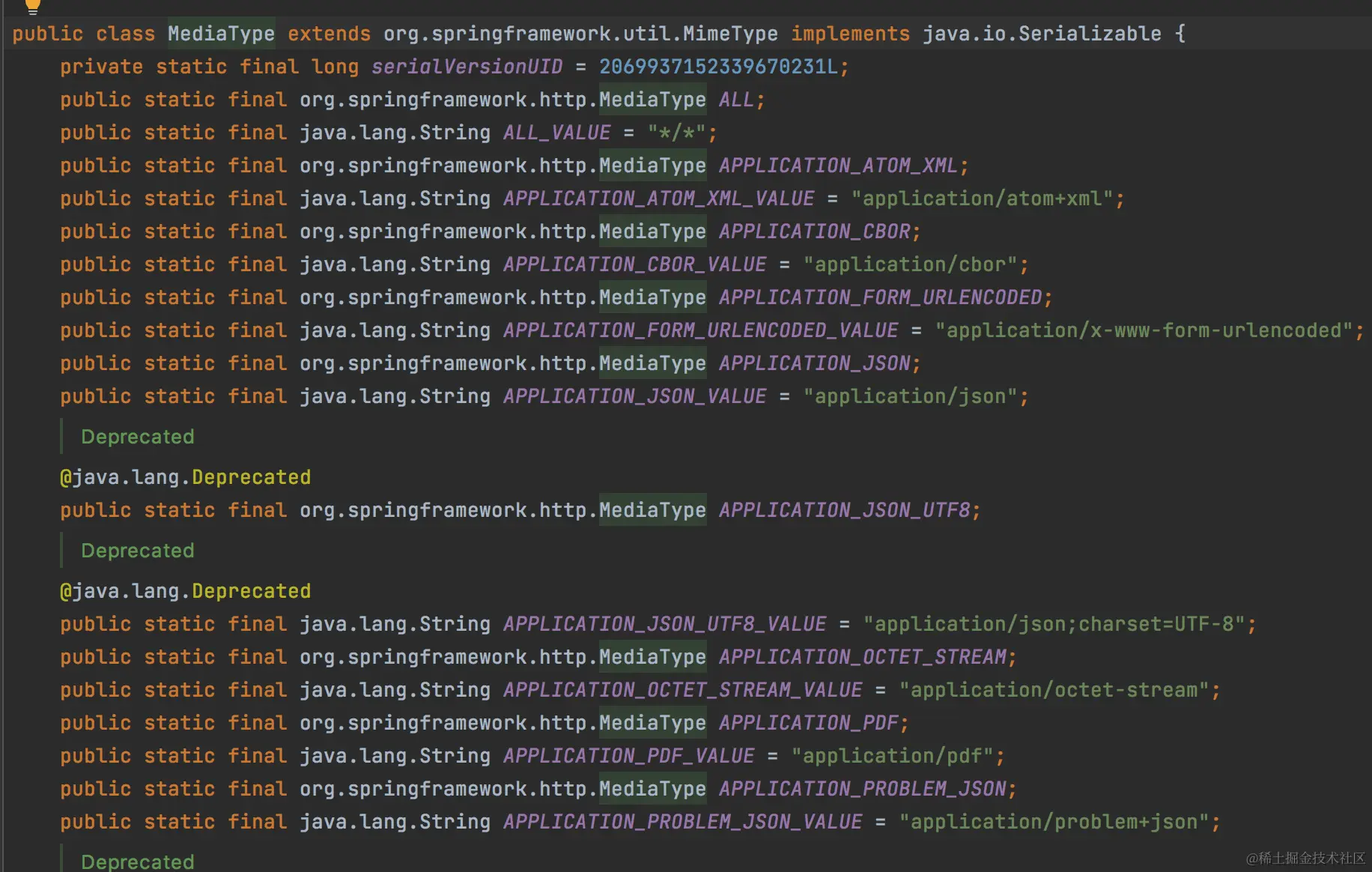Click the APPLICATION_ATOM_XML constant

[x=839, y=166]
